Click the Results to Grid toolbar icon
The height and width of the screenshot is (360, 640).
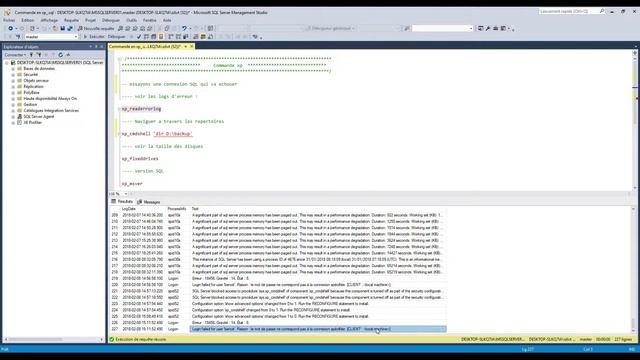coord(203,37)
